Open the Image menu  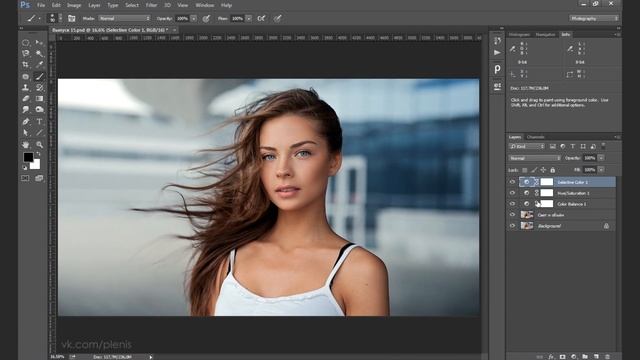(x=74, y=5)
